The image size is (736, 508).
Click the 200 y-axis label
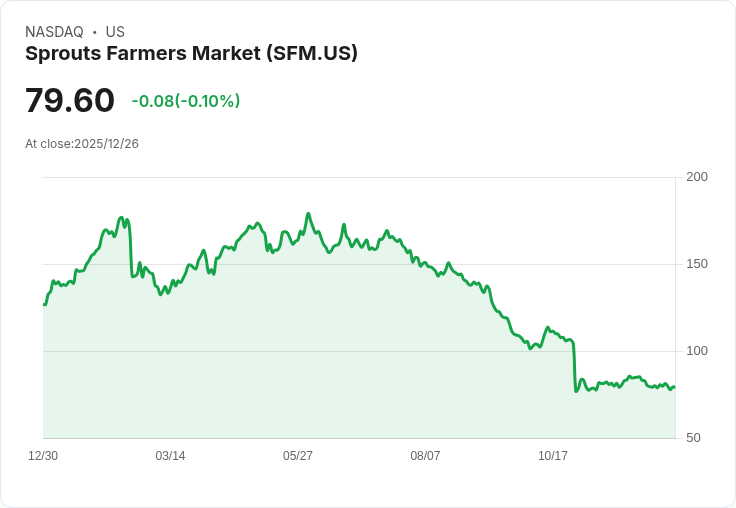(x=697, y=177)
